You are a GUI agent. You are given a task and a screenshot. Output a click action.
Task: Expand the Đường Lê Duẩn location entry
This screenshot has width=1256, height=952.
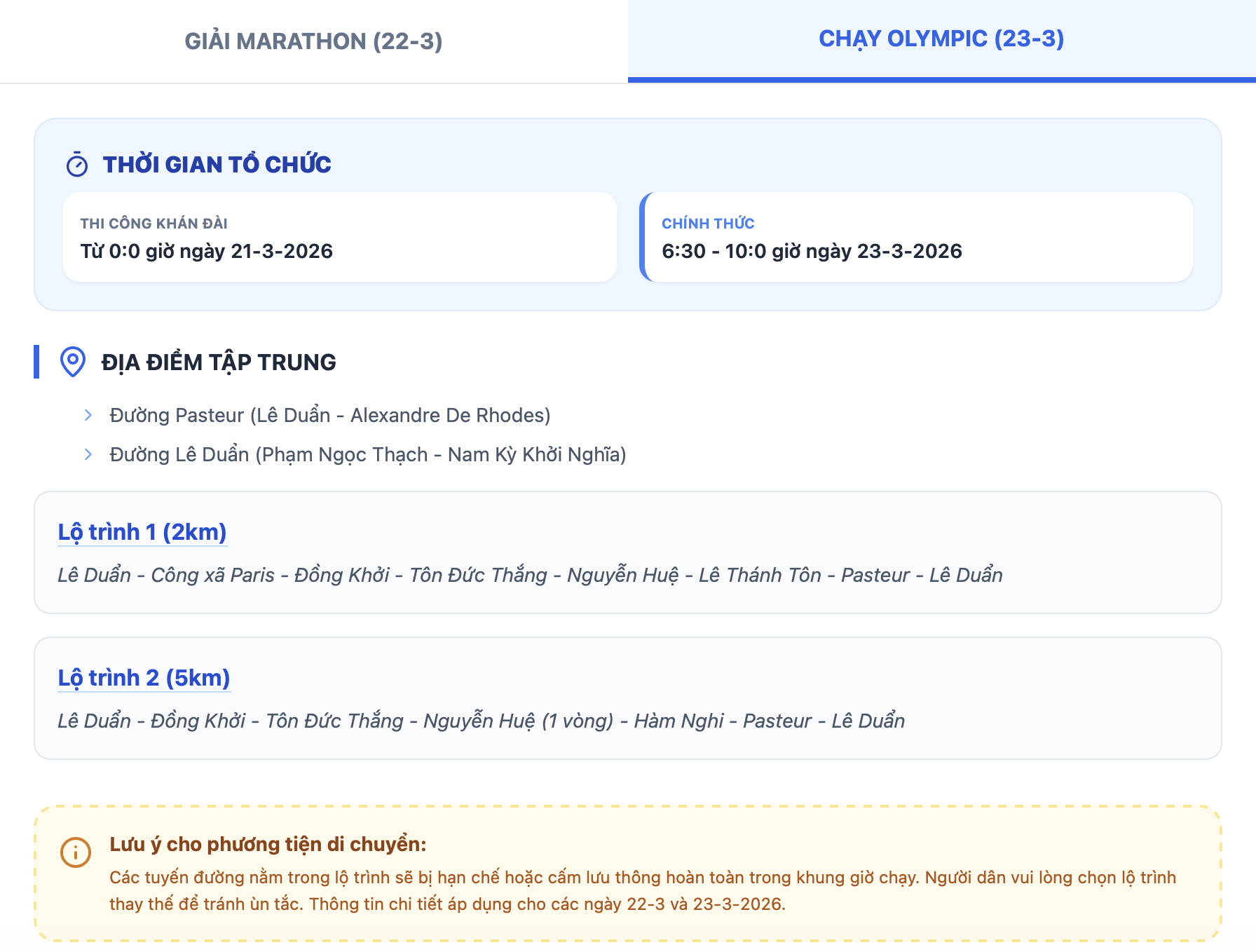coord(368,454)
